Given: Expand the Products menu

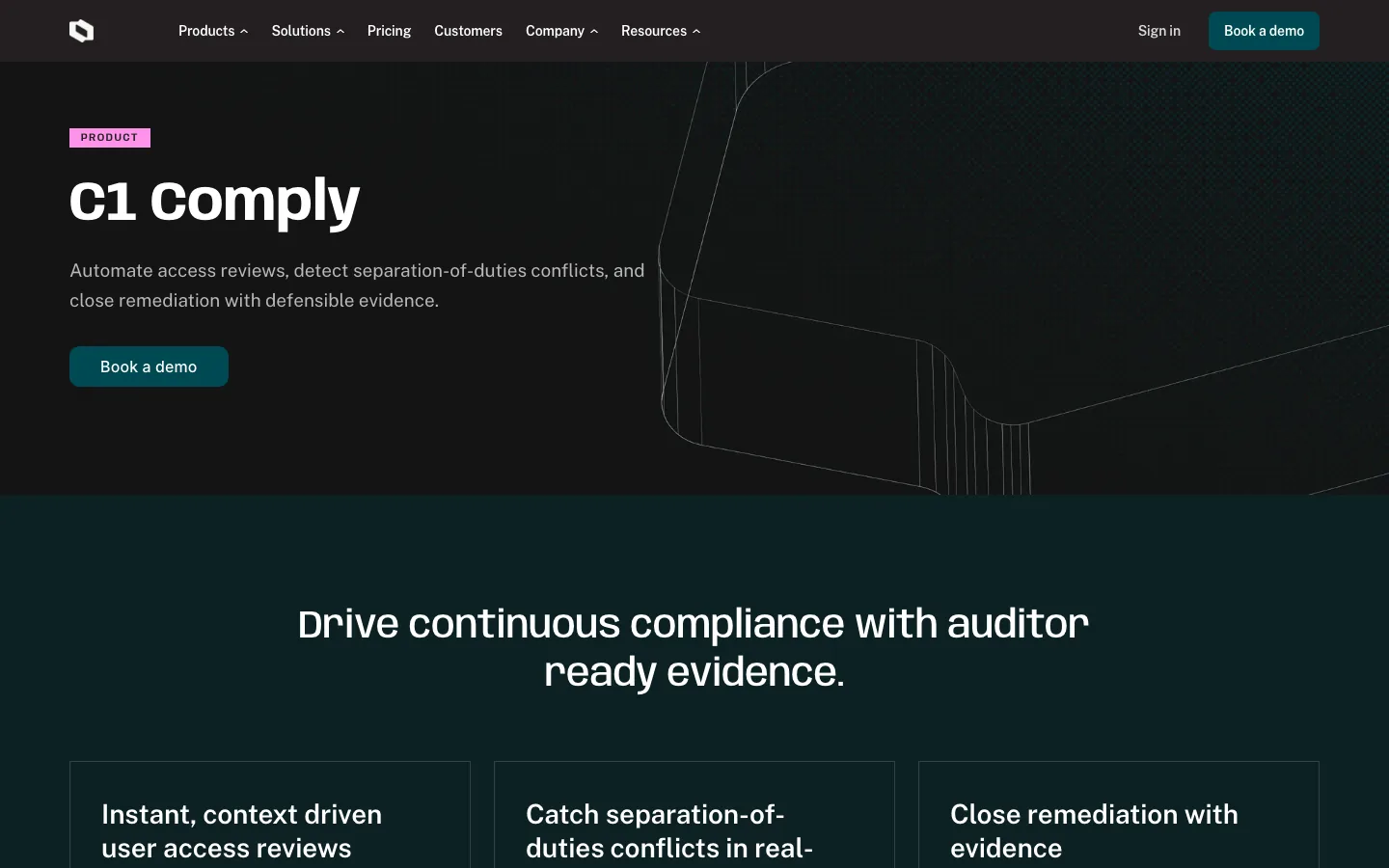Looking at the screenshot, I should point(213,31).
